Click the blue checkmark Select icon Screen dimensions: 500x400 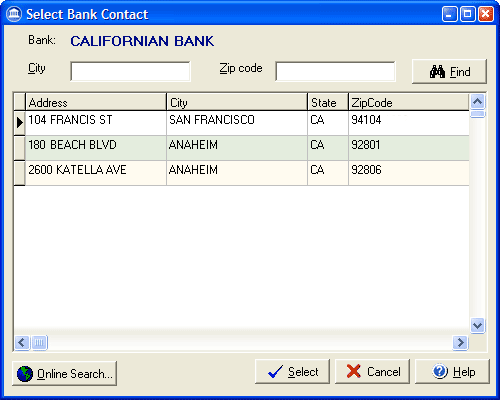(x=275, y=372)
